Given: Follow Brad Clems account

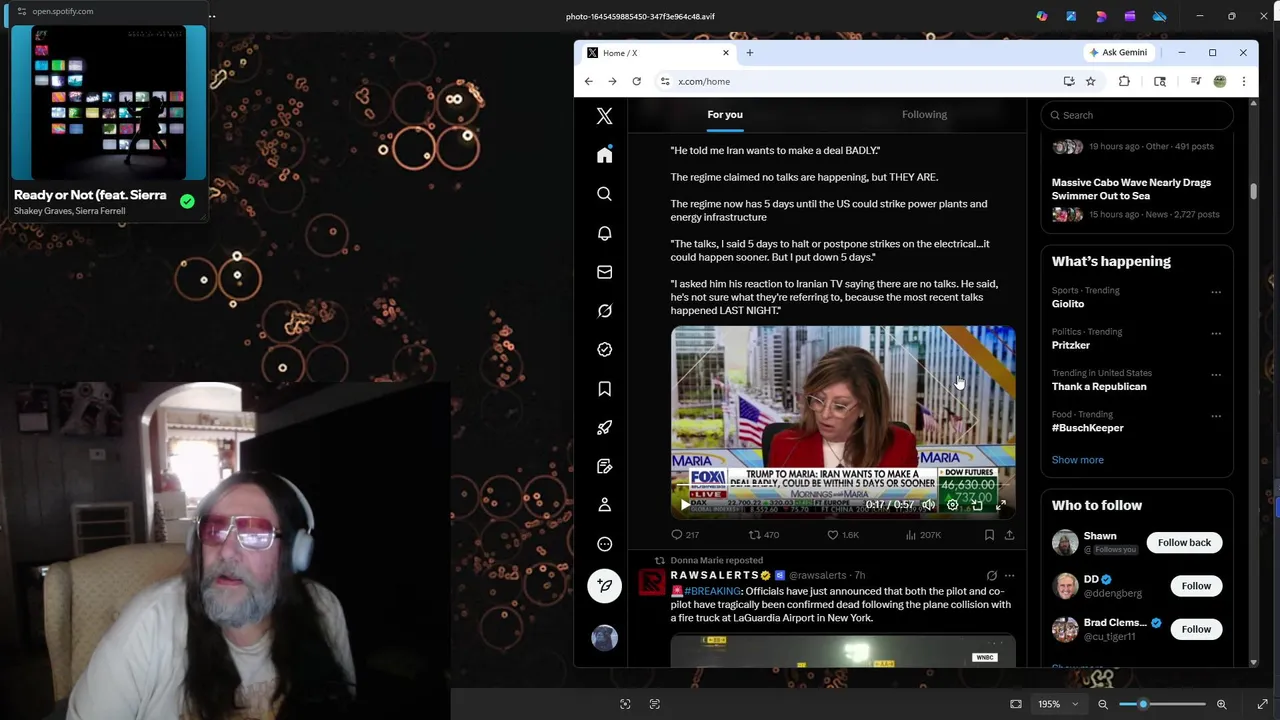Looking at the screenshot, I should (x=1196, y=629).
